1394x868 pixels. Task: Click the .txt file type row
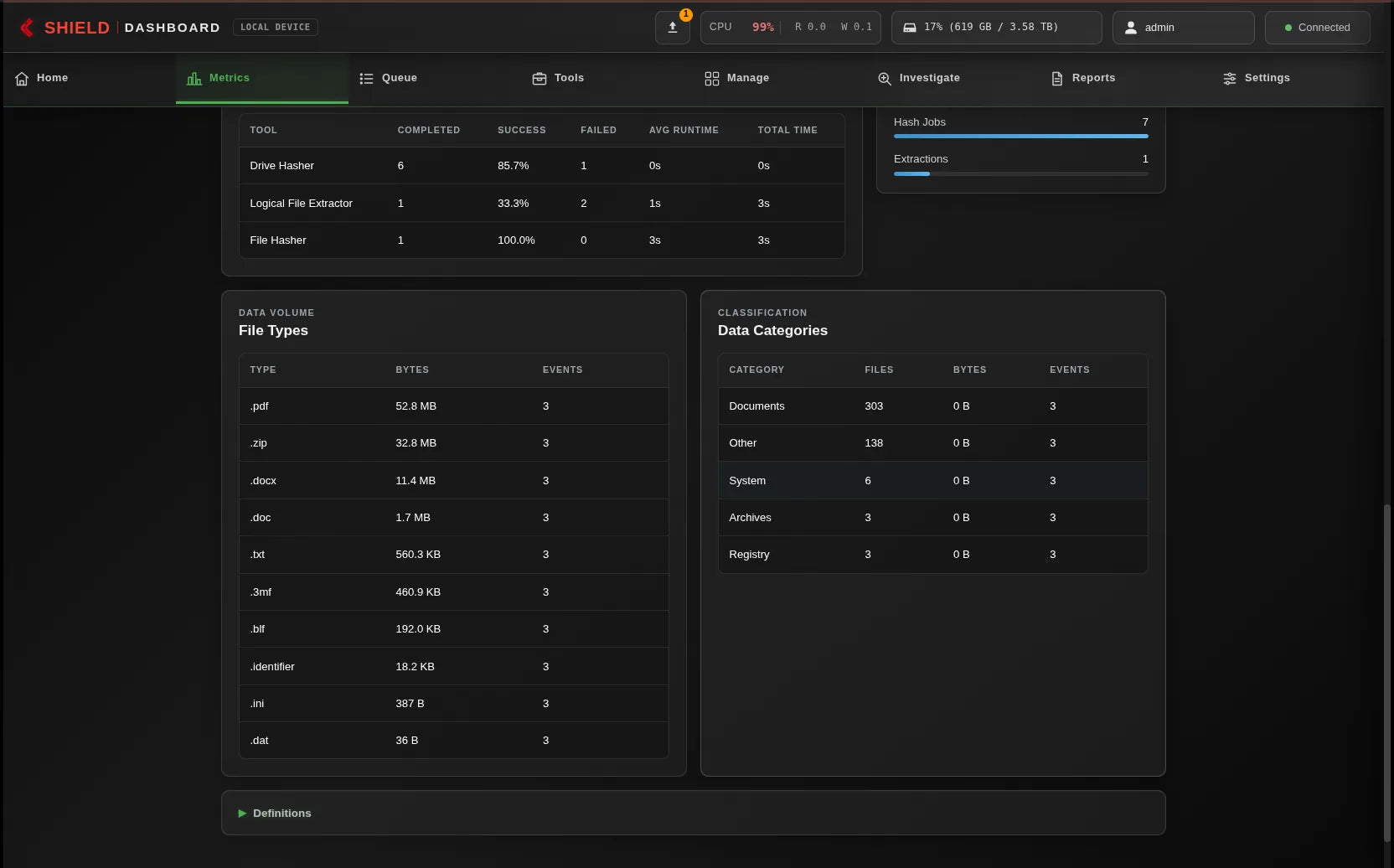pos(453,555)
